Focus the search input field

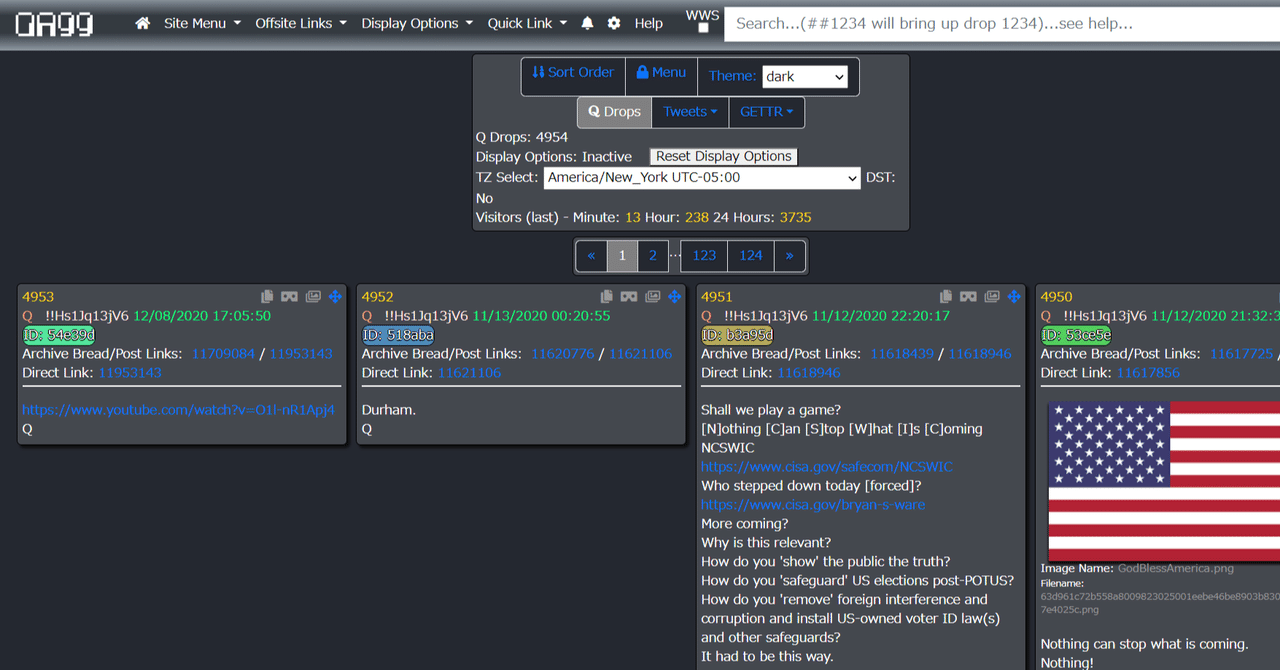[x=1002, y=23]
